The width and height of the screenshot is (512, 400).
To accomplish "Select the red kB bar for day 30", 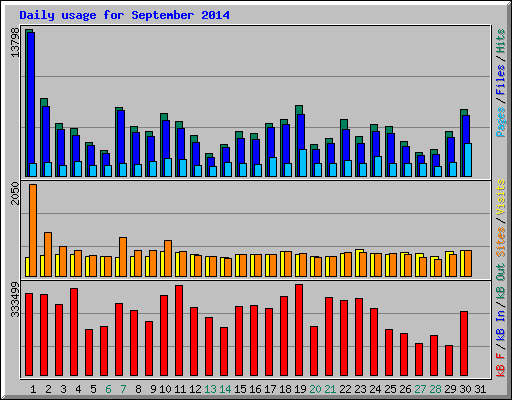I will (464, 344).
